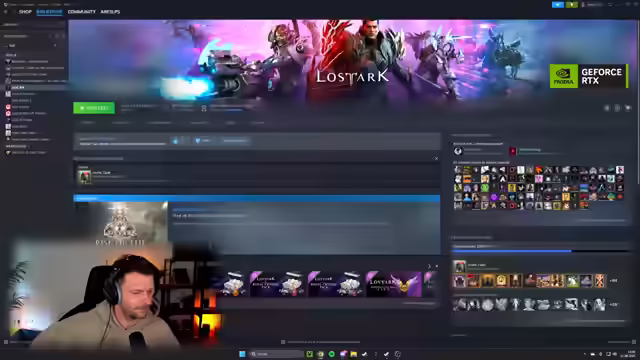The height and width of the screenshot is (360, 640).
Task: Click the Windows taskbar search box
Action: (277, 354)
